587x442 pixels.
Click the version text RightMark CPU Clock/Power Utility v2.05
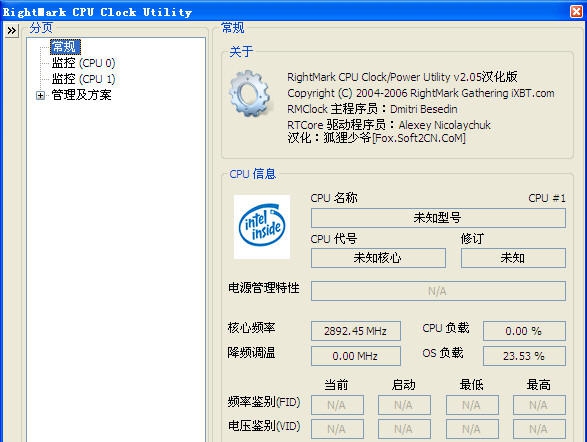click(x=402, y=77)
